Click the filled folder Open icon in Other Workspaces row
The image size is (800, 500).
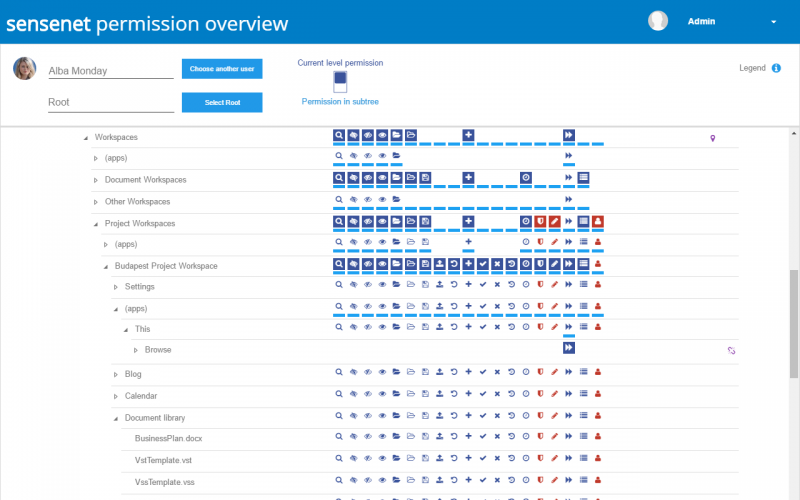(x=396, y=199)
